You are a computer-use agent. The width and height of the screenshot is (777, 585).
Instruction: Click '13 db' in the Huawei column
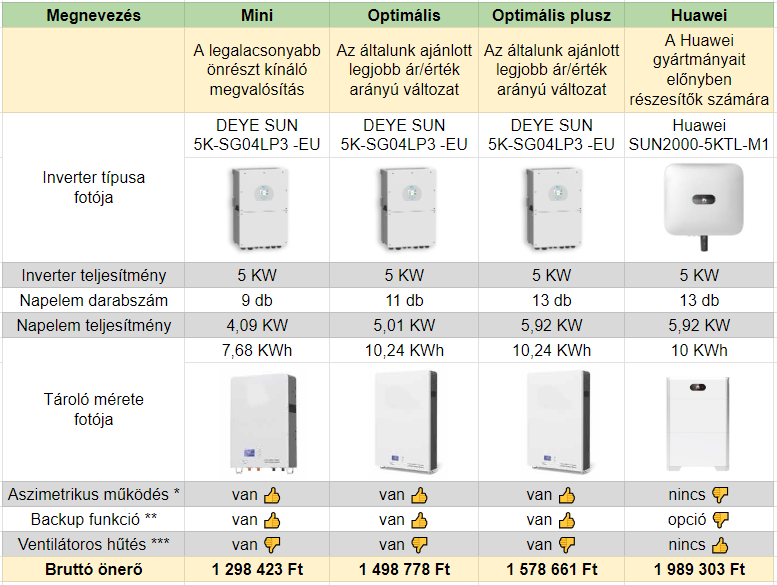[699, 300]
